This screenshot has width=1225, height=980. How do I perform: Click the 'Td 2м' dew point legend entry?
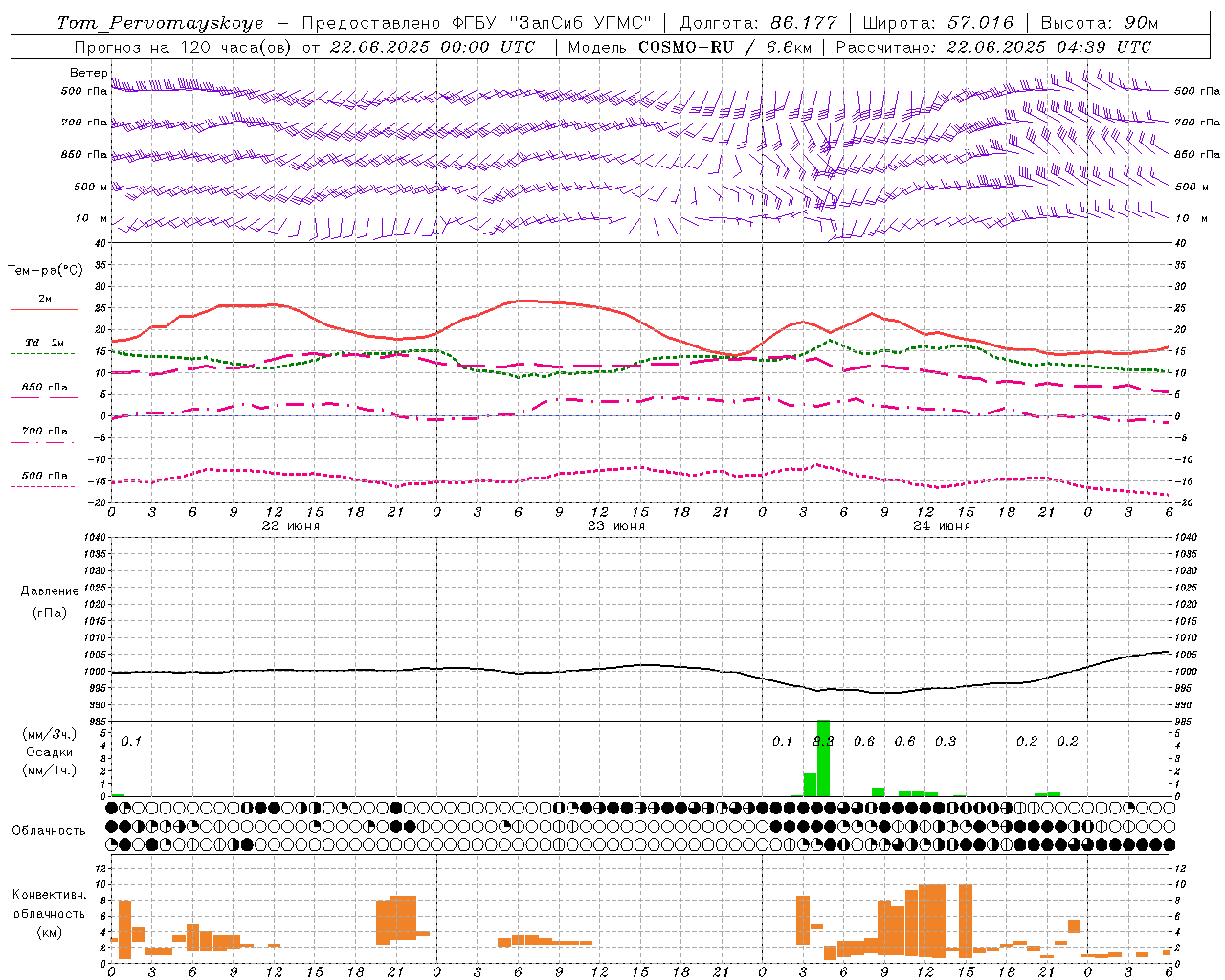(45, 343)
